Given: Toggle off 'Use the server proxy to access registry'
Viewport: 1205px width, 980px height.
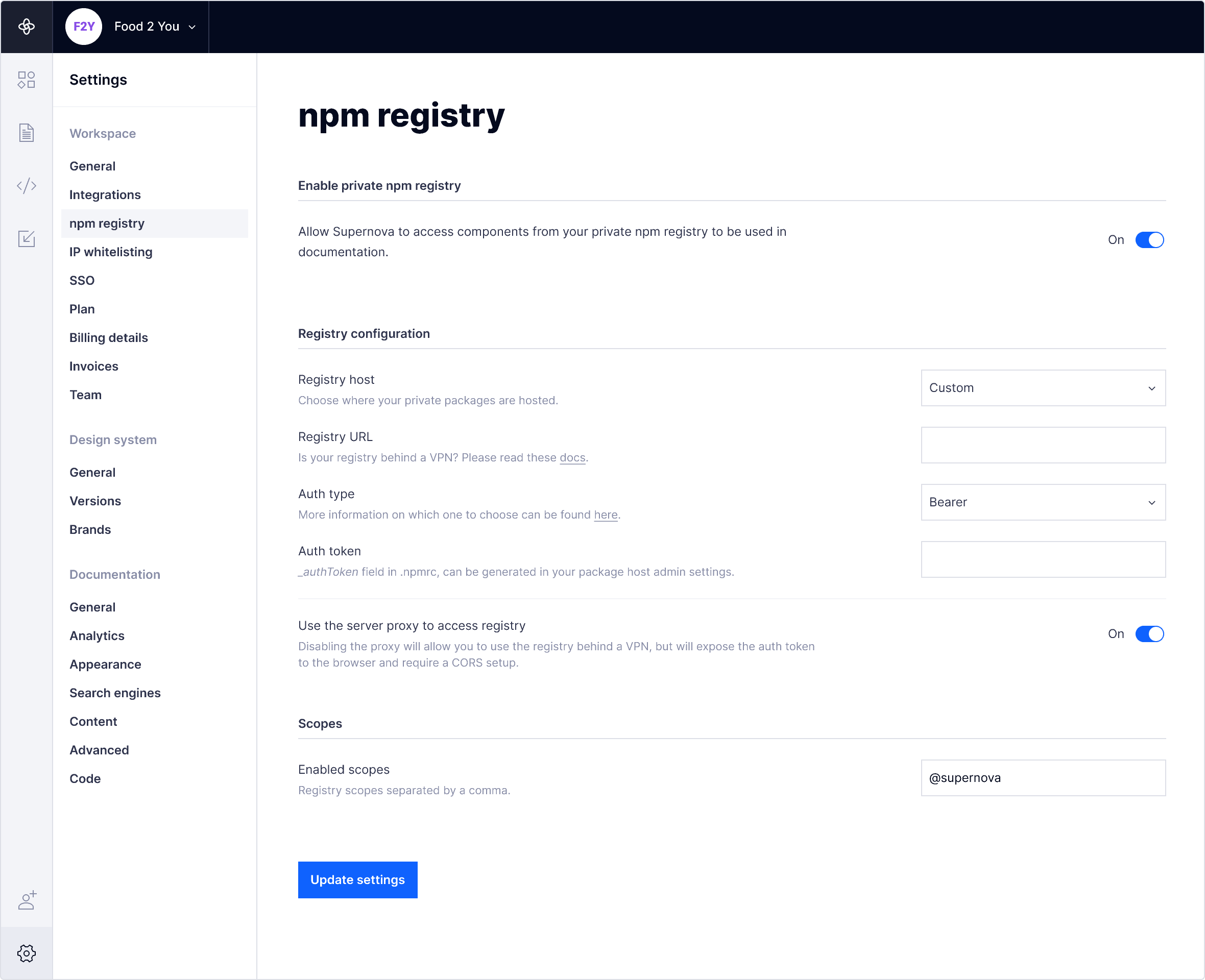Looking at the screenshot, I should pos(1149,634).
